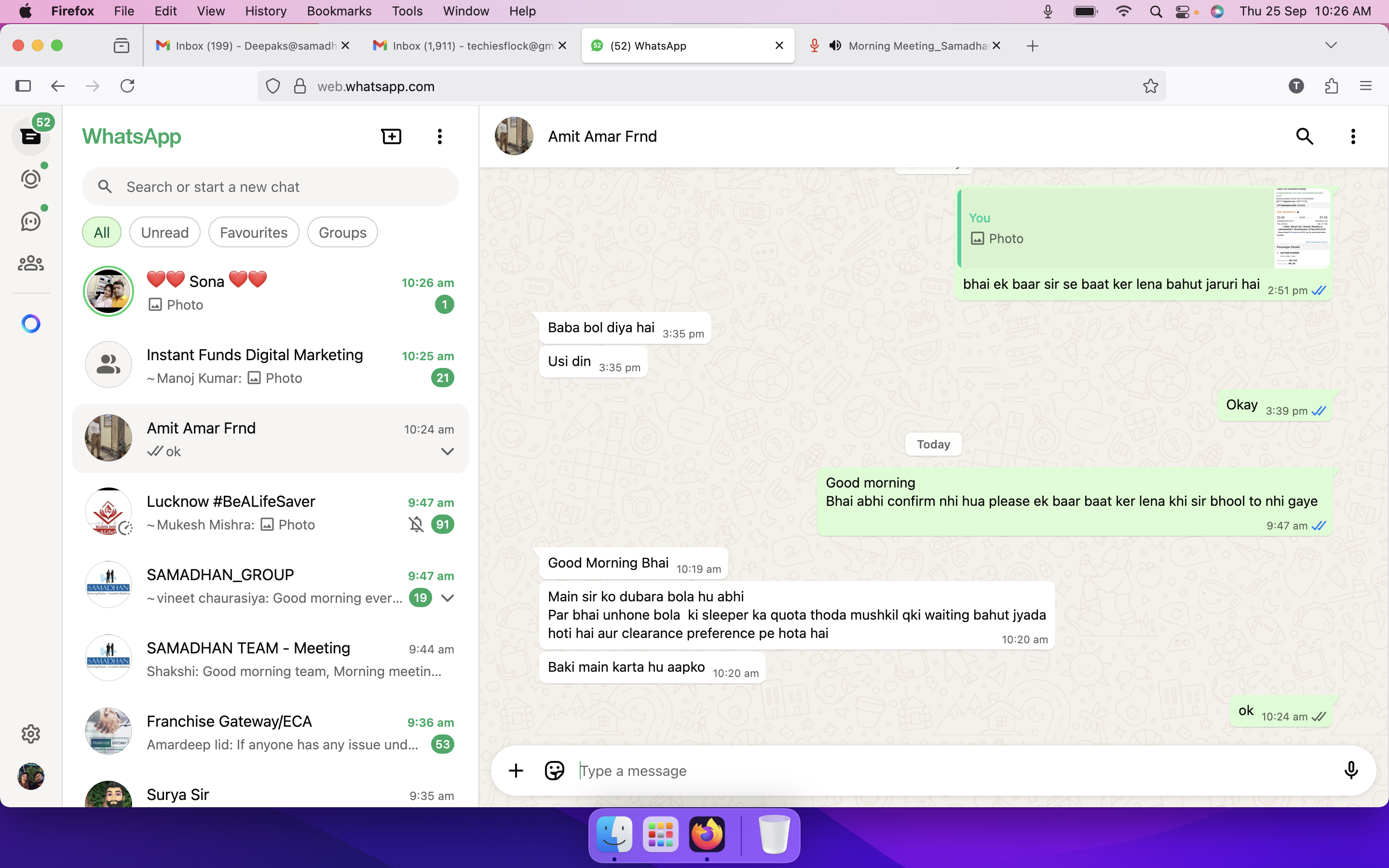Open WhatsApp settings gear icon
This screenshot has height=868, width=1389.
30,733
